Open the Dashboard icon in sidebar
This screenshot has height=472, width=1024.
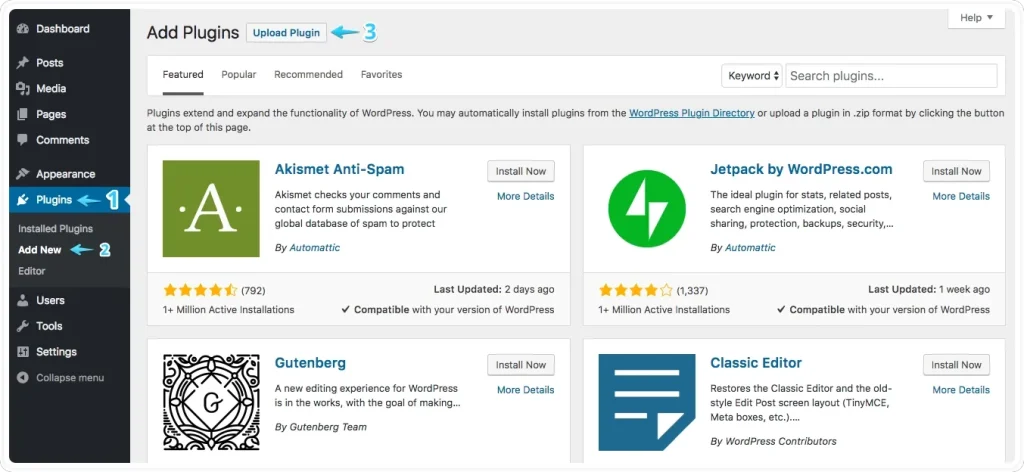coord(24,29)
